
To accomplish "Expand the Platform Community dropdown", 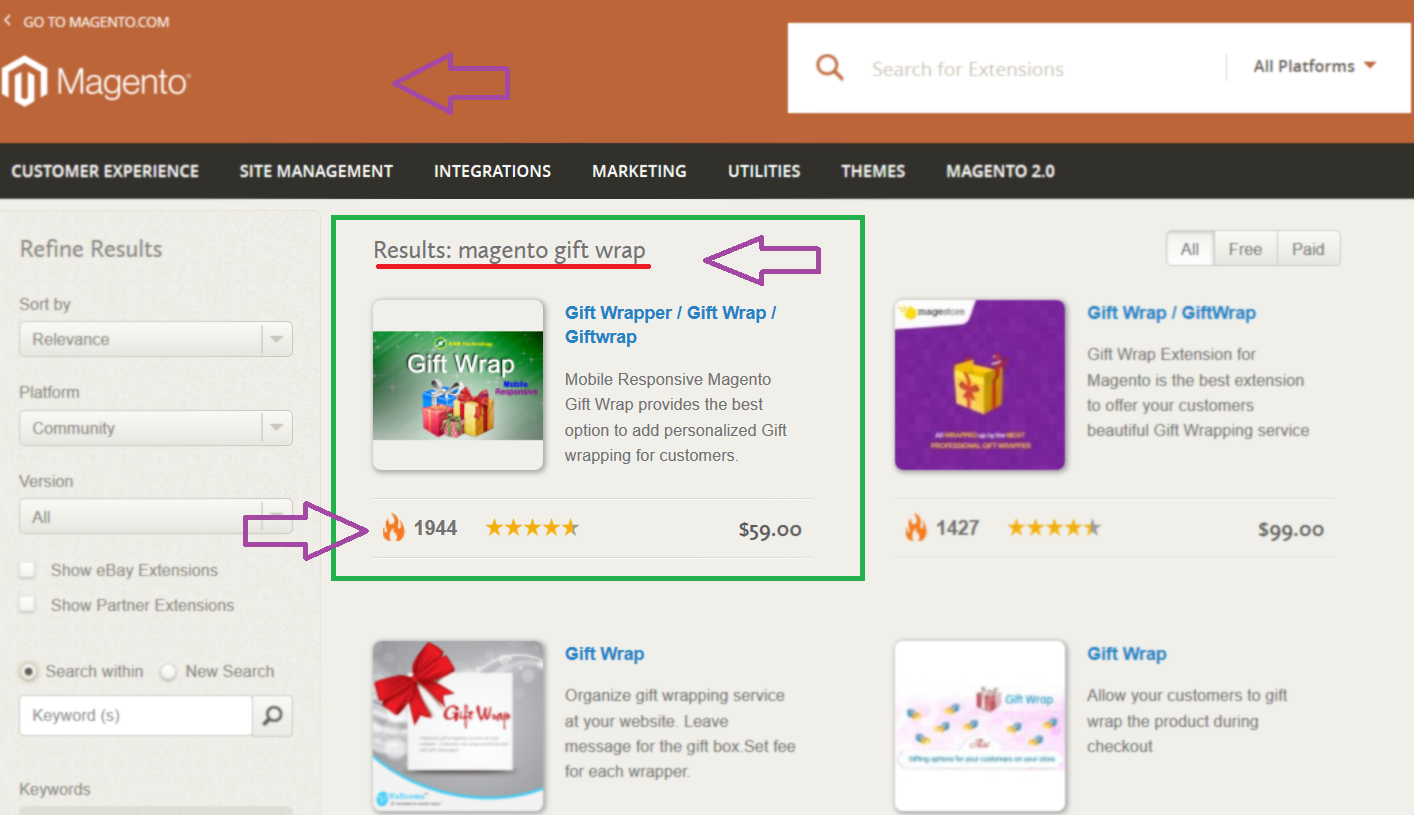I will (155, 427).
